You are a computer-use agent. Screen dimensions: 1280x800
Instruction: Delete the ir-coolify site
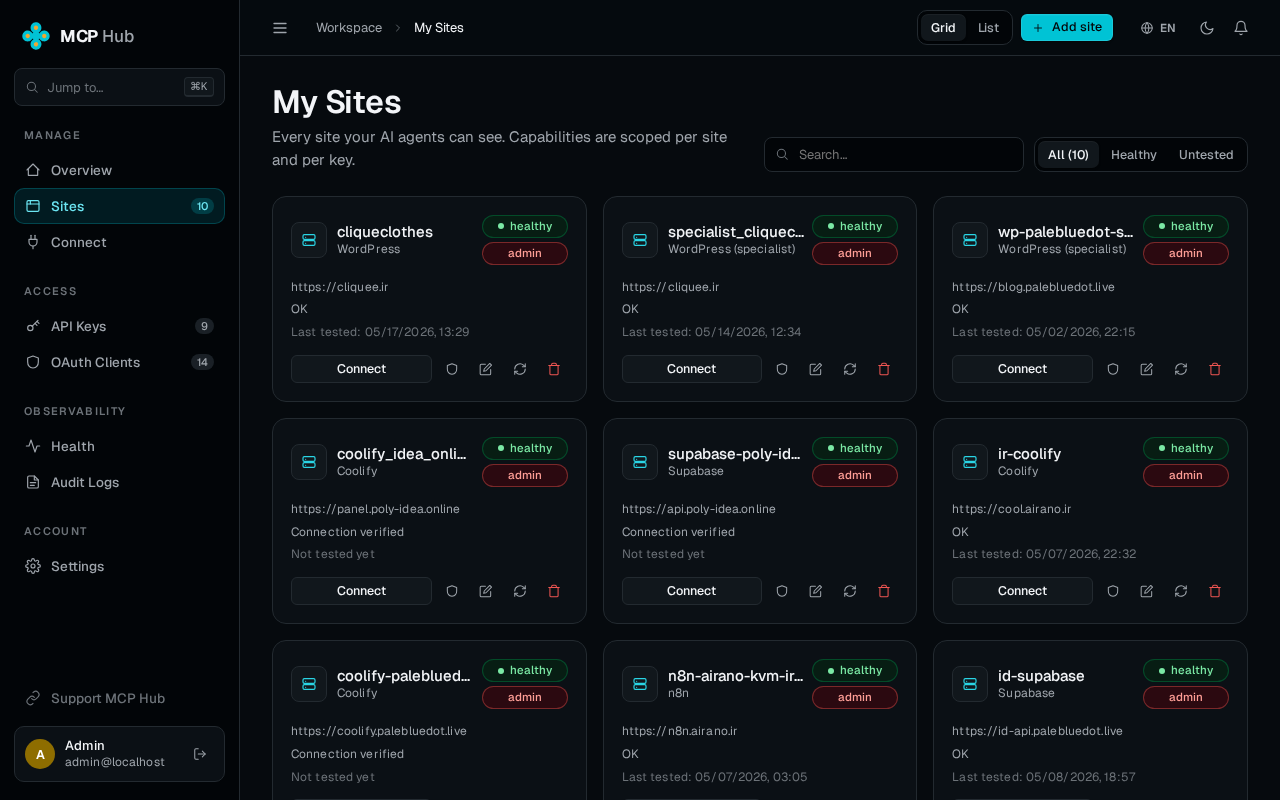[1215, 591]
